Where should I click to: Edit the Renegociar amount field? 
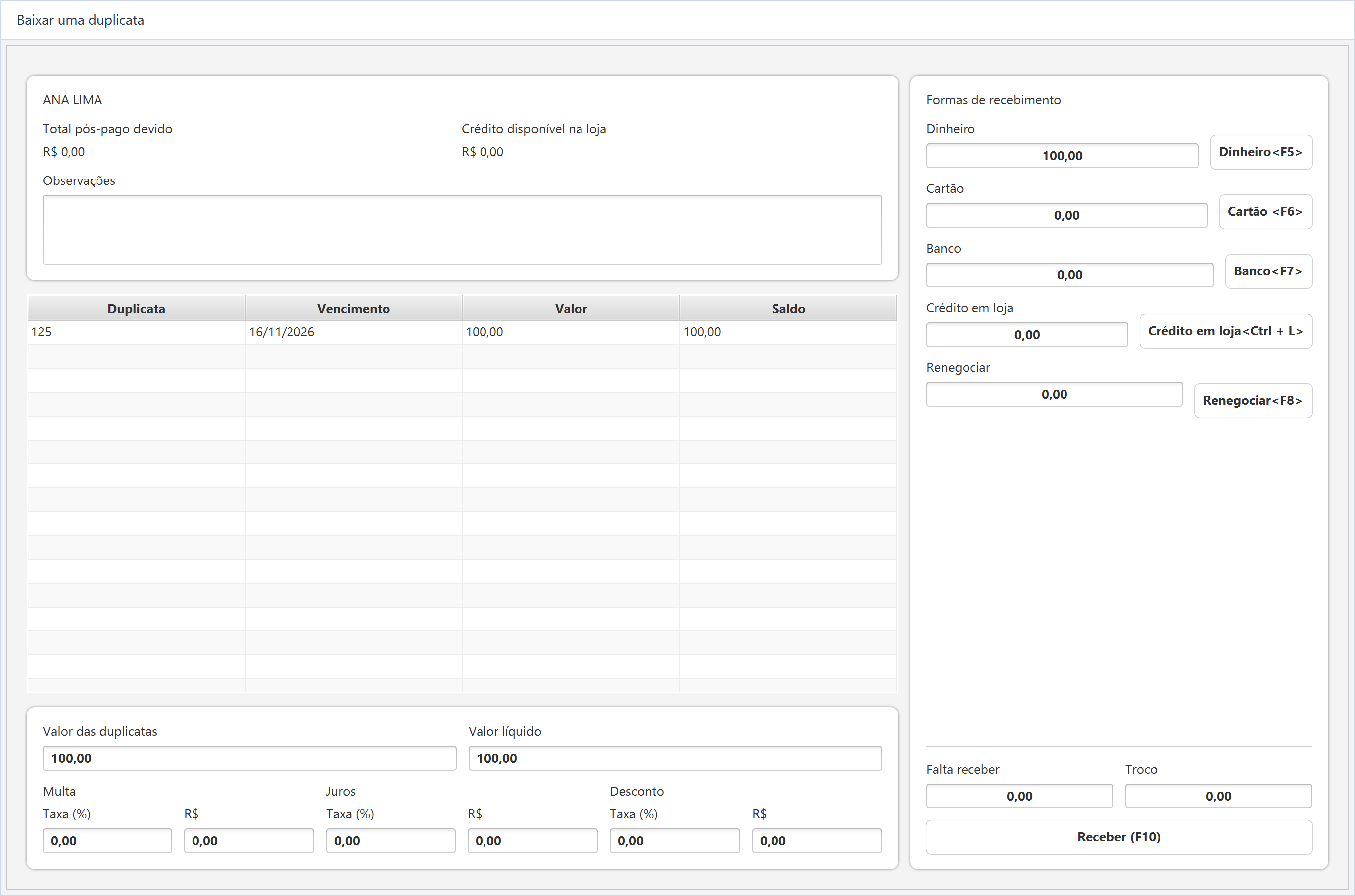[1054, 395]
